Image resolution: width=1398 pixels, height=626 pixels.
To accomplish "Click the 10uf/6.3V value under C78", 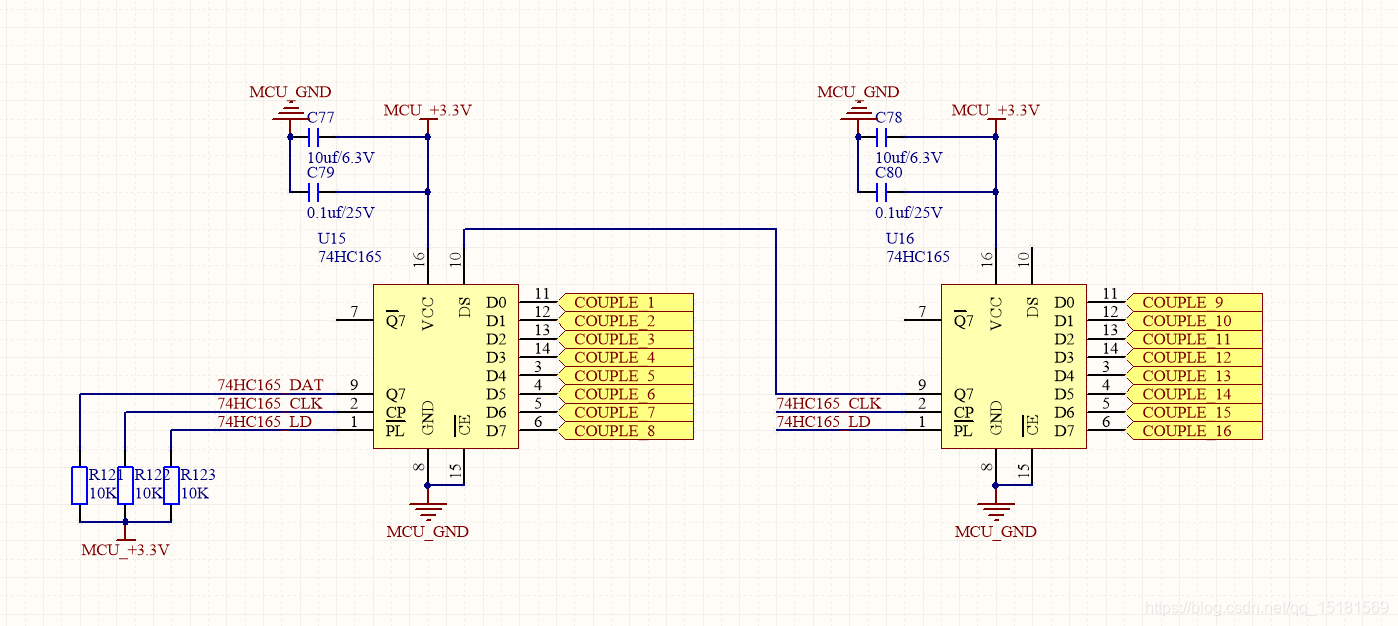I will click(908, 158).
